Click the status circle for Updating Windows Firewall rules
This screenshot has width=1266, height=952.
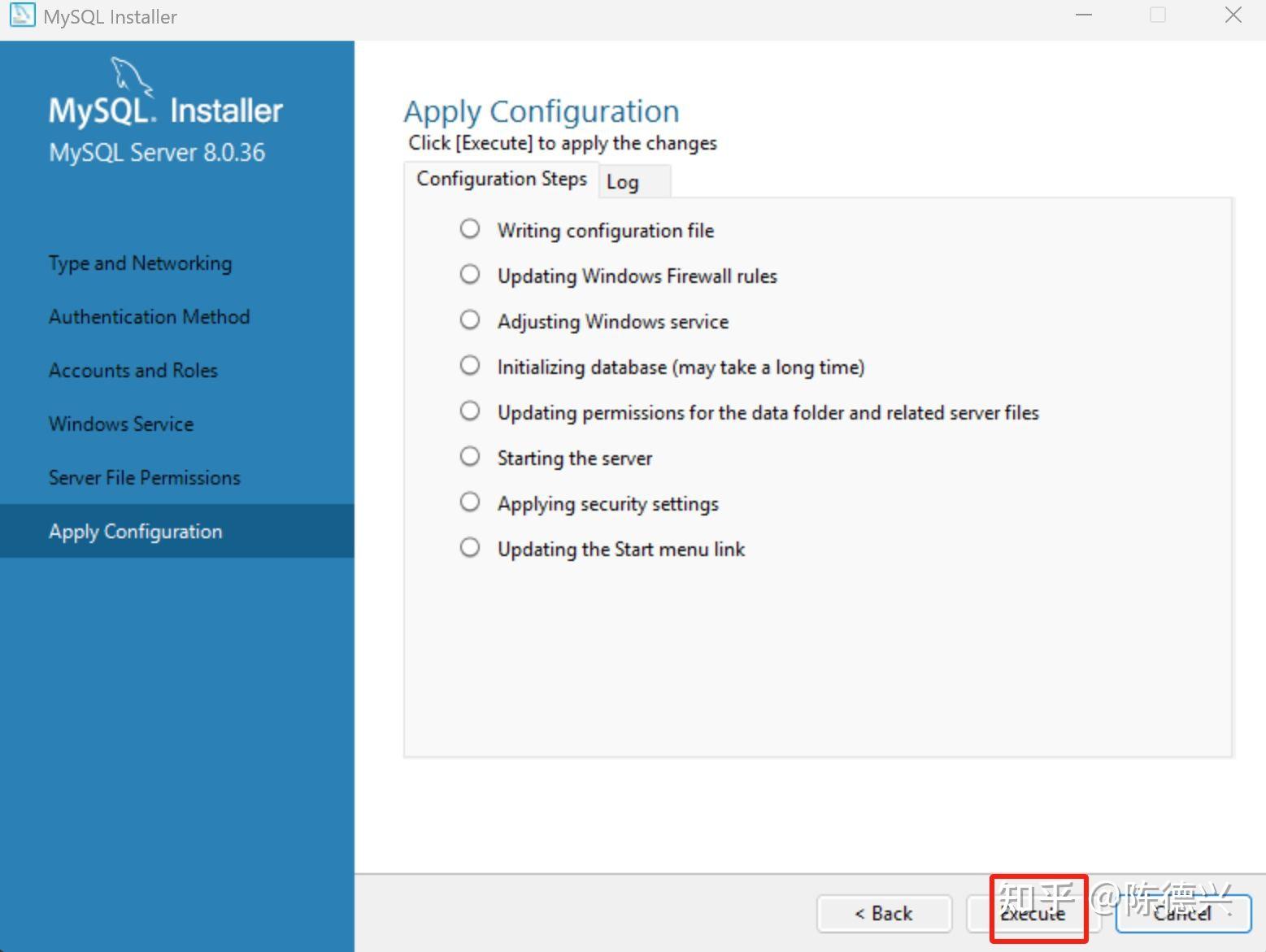click(470, 275)
